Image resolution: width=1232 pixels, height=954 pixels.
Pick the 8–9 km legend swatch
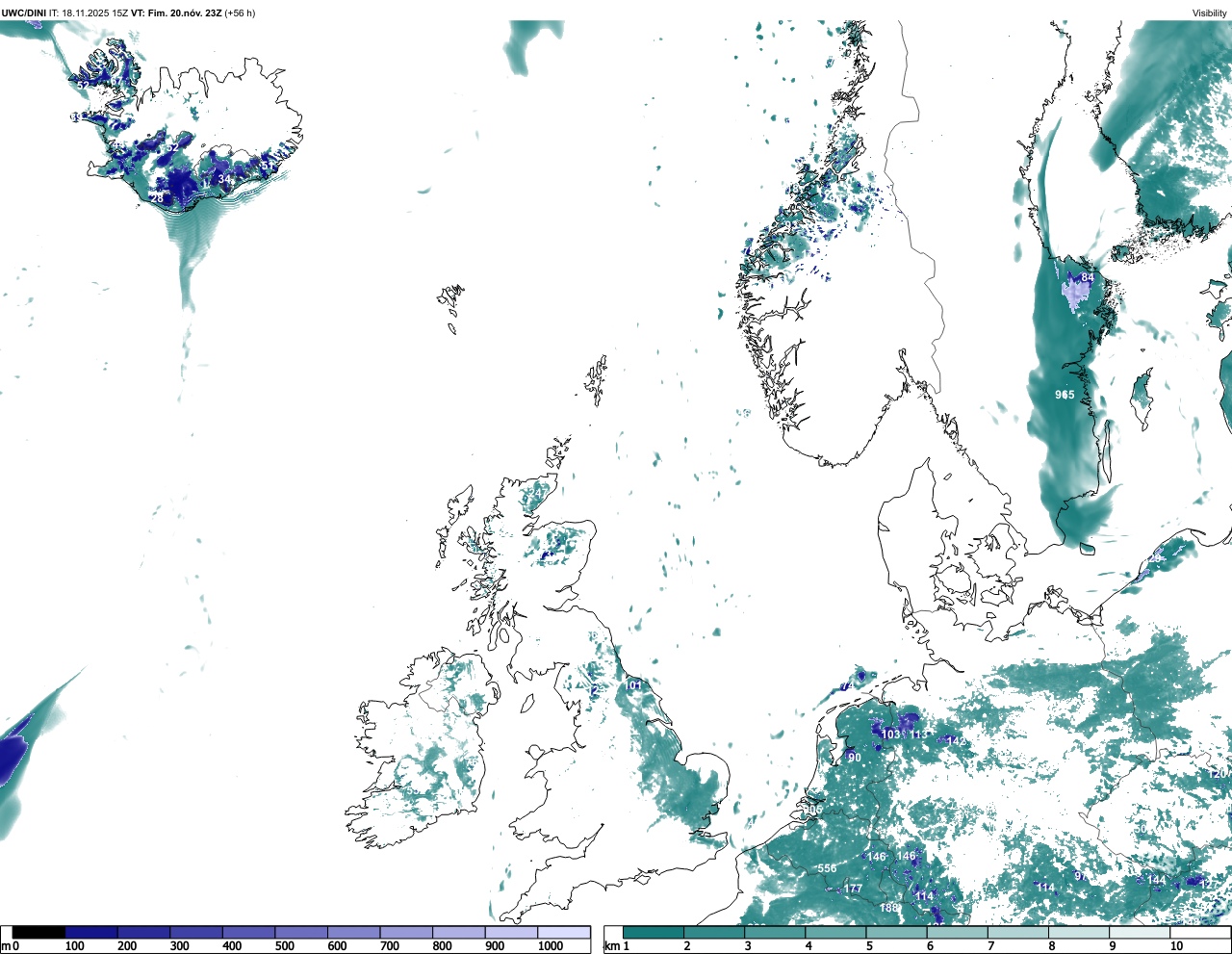(x=1078, y=932)
